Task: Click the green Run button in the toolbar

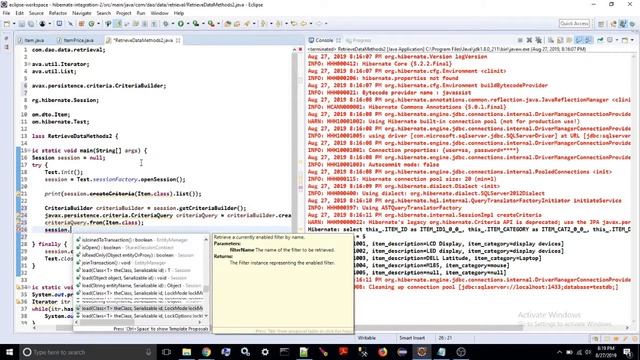Action: click(x=180, y=24)
